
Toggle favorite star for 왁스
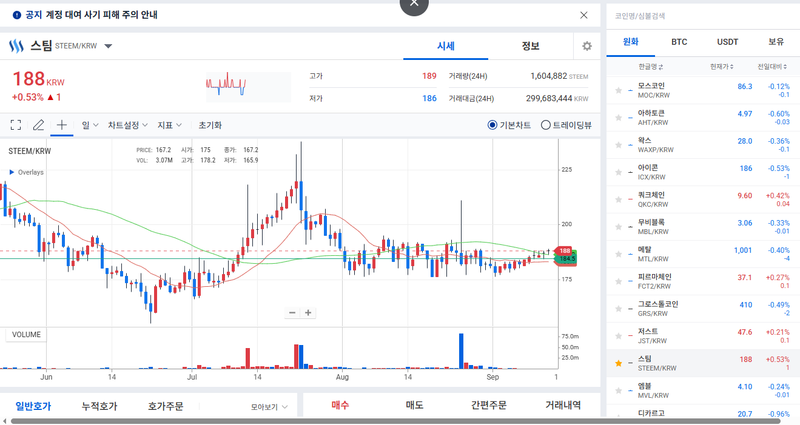coord(618,145)
